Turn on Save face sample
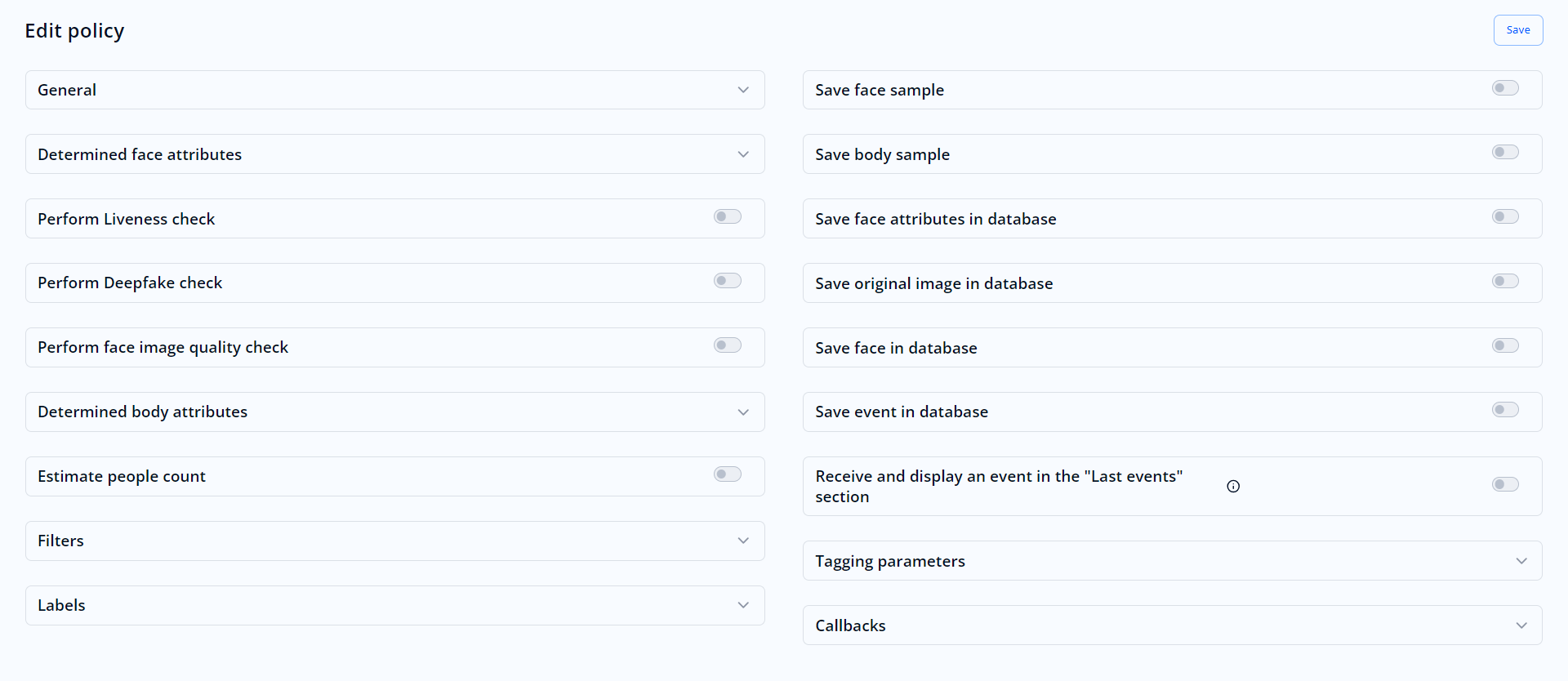 pos(1504,88)
